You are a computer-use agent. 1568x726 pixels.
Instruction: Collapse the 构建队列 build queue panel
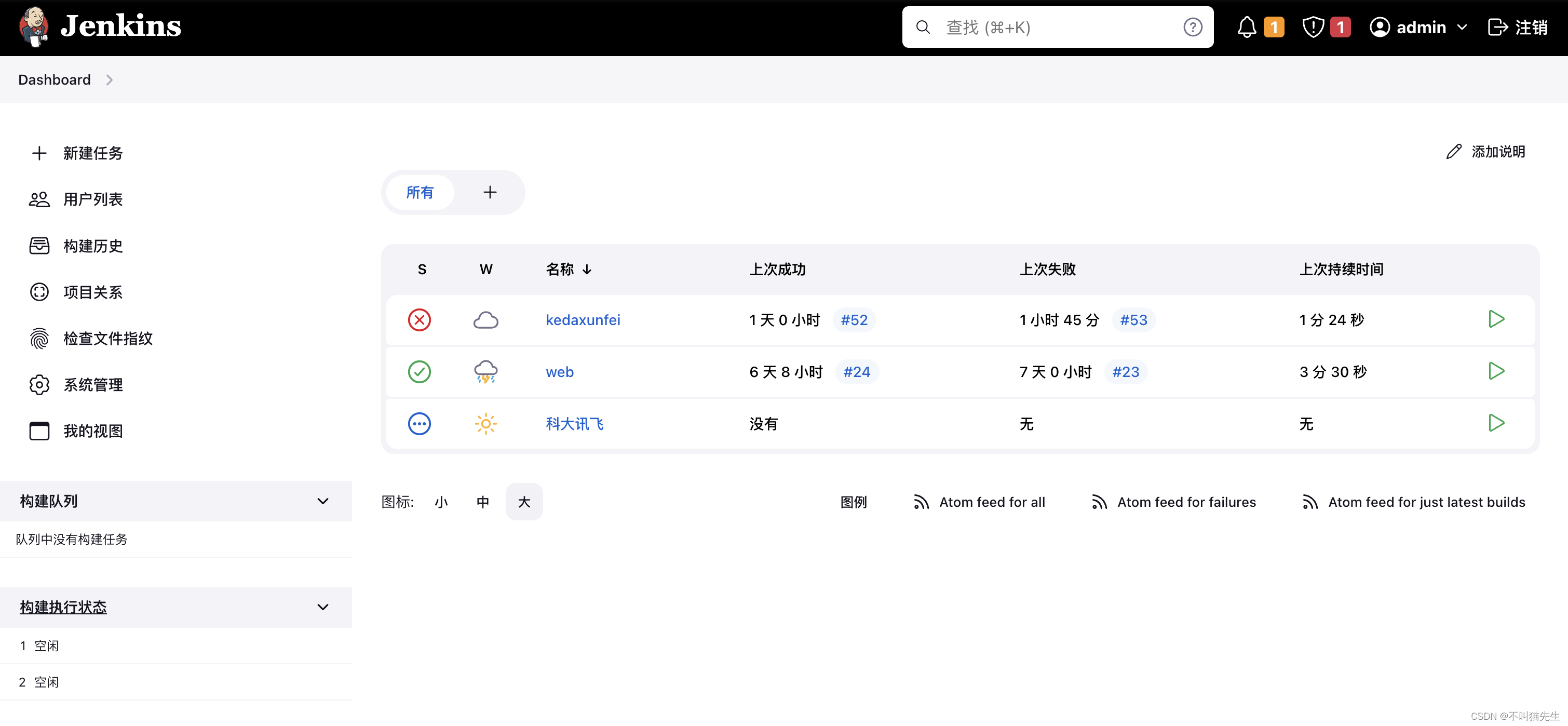click(322, 501)
